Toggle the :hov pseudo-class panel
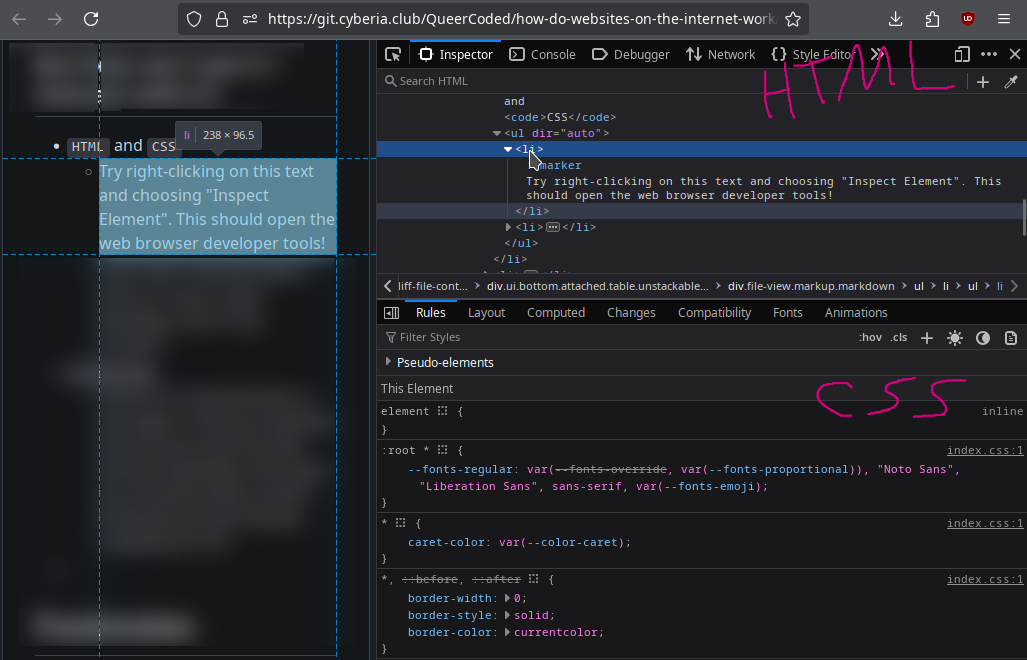Image resolution: width=1027 pixels, height=660 pixels. pos(870,337)
